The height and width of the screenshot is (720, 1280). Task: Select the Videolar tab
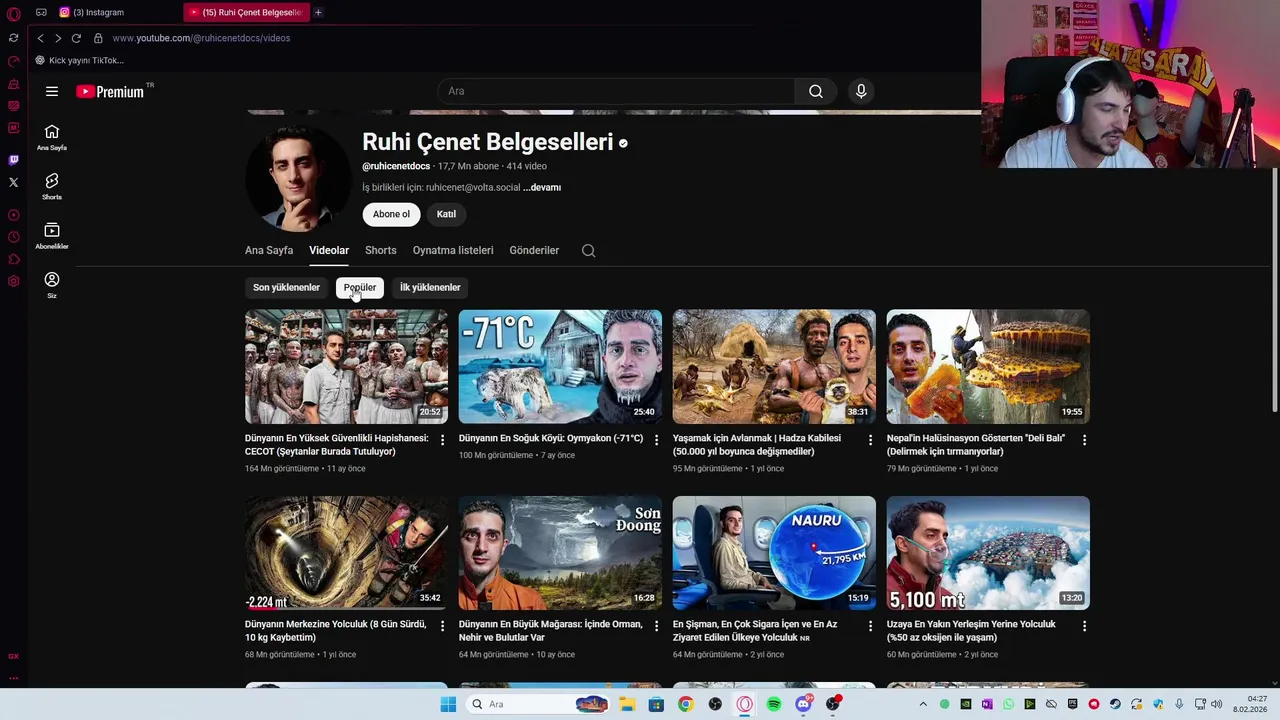pyautogui.click(x=329, y=250)
